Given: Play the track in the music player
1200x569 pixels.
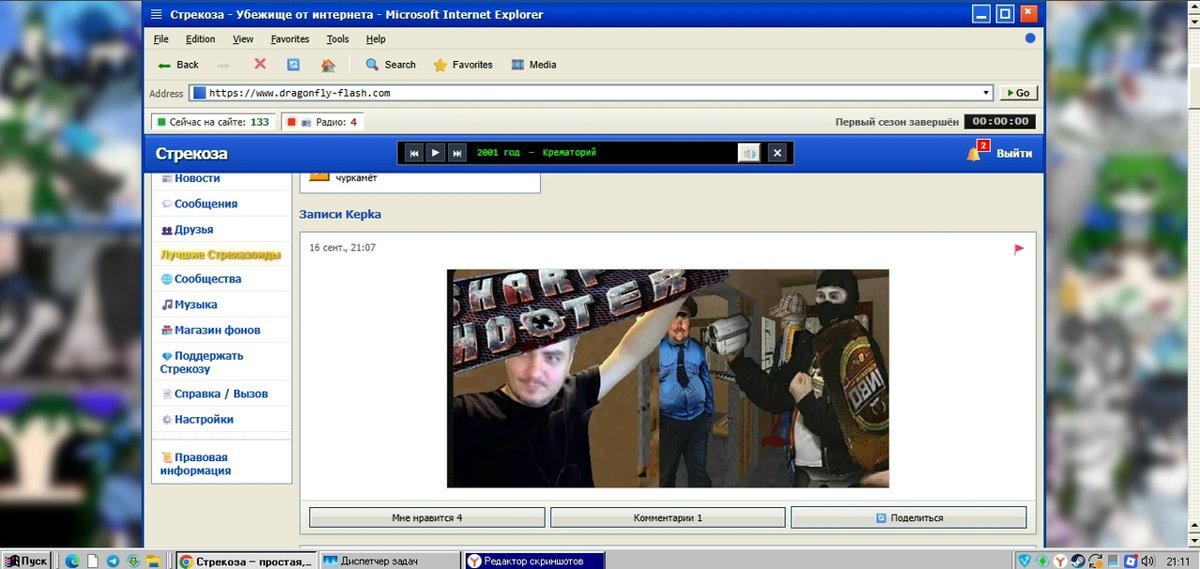Looking at the screenshot, I should (435, 153).
